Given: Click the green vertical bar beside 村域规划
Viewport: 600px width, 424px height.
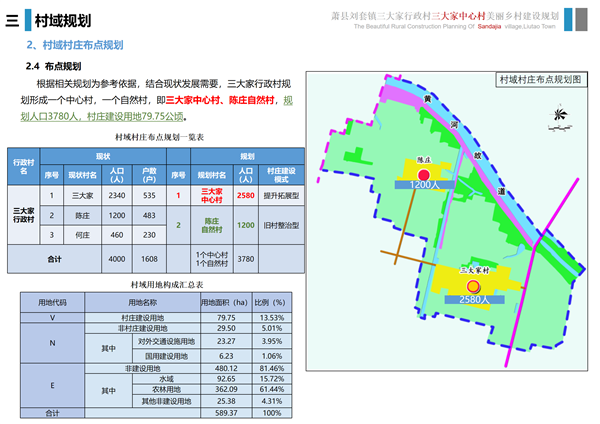Looking at the screenshot, I should click(x=28, y=19).
